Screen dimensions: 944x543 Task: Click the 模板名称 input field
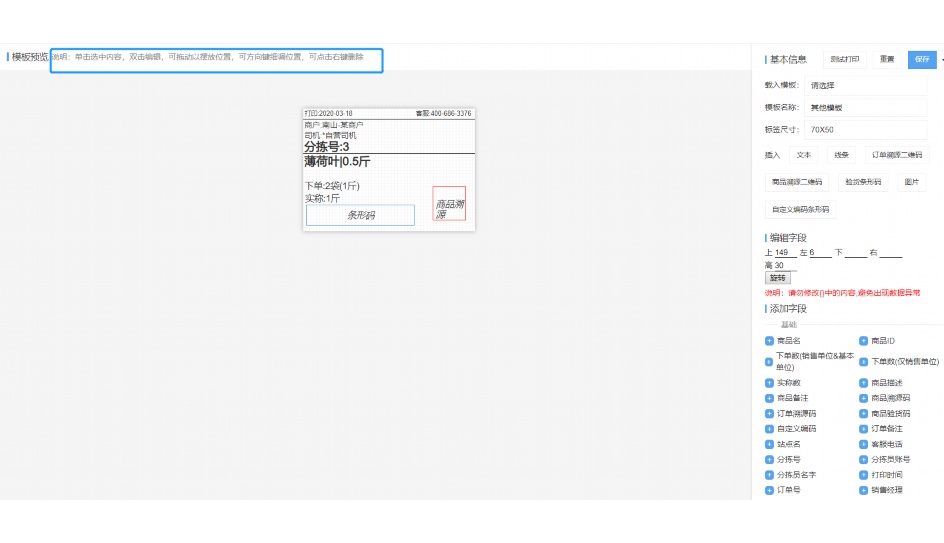[866, 107]
